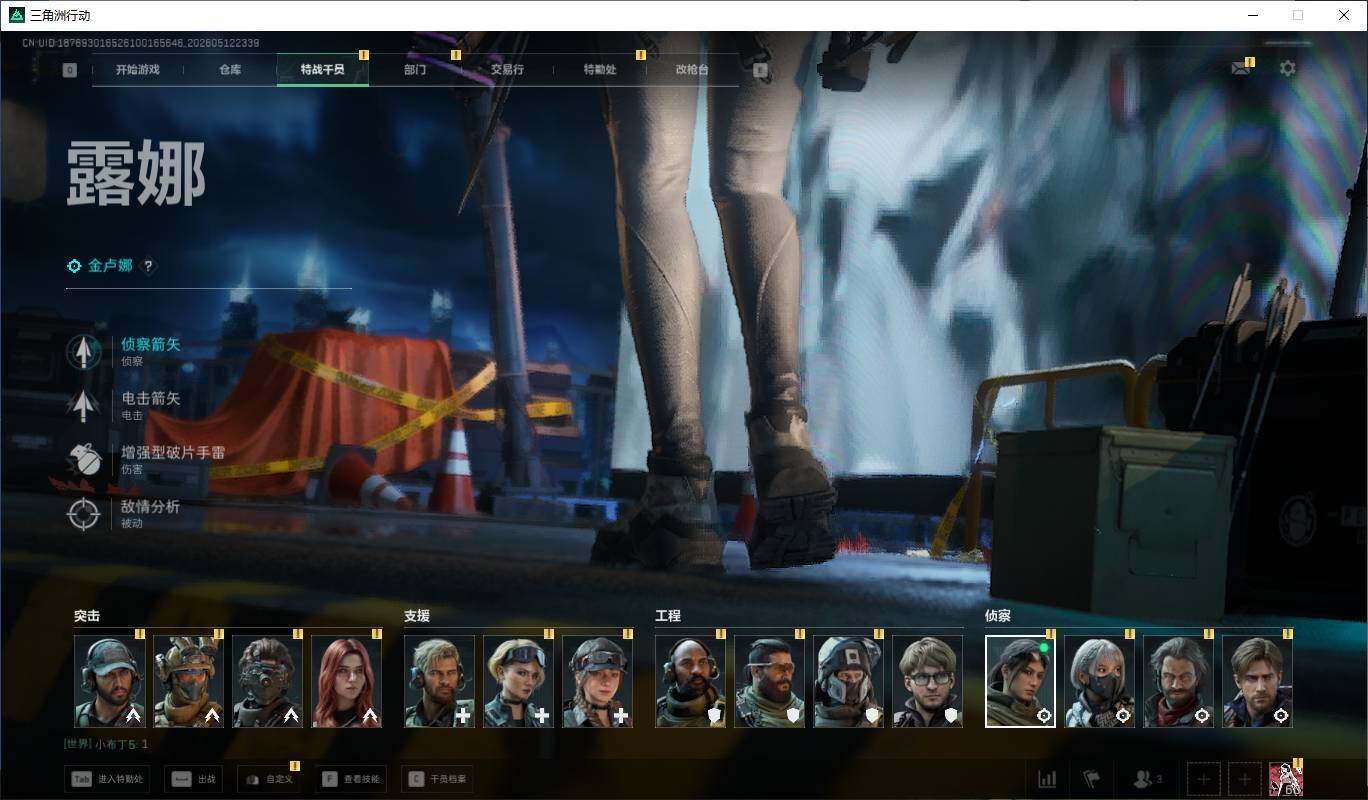
Task: Click the 增强型破片手雷 grenade icon
Action: pyautogui.click(x=84, y=460)
